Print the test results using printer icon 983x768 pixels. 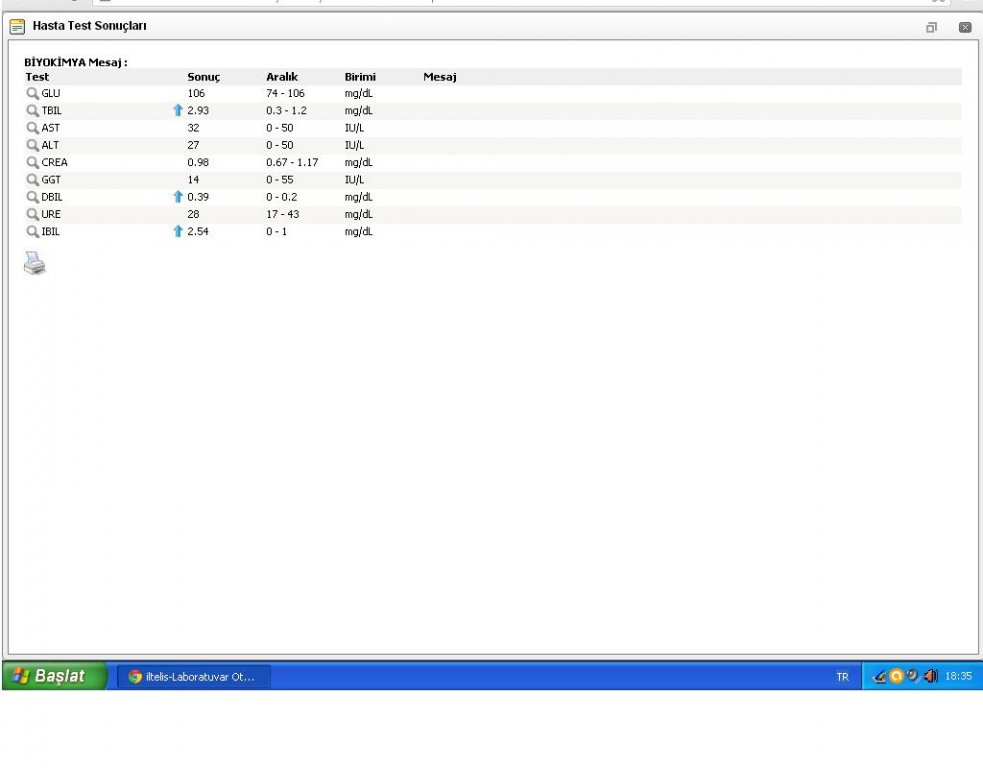[35, 263]
